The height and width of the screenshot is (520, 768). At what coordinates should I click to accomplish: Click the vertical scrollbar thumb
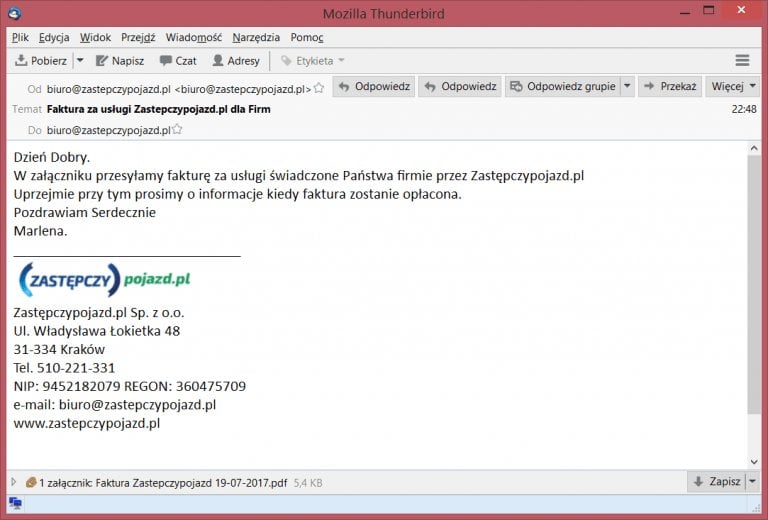[754, 284]
